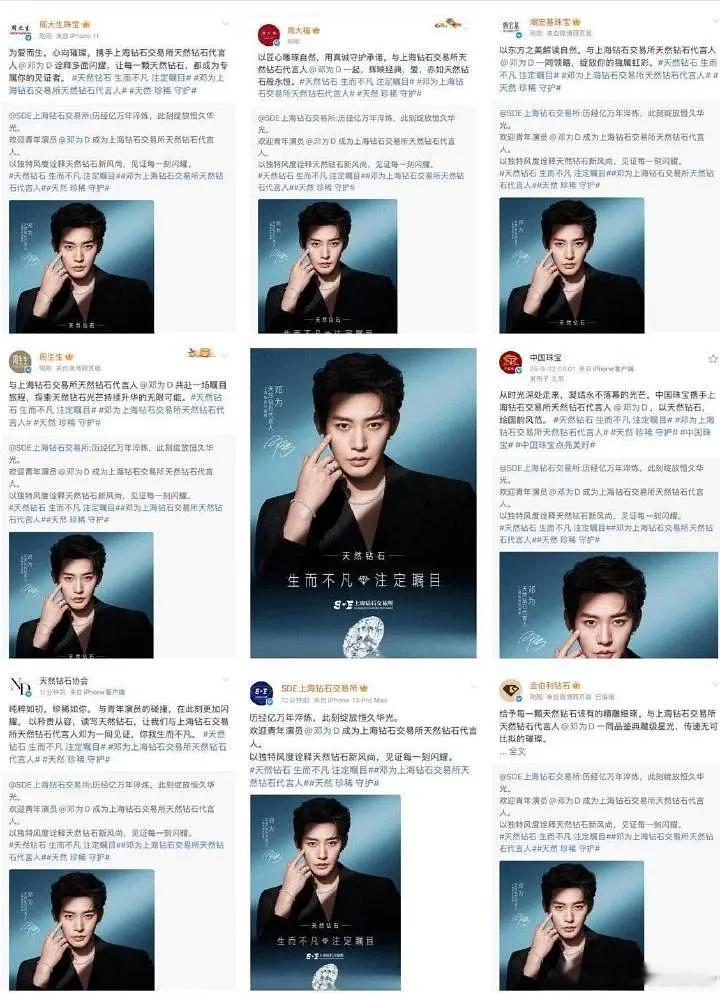Open the 金伯利钻石 eye-logo avatar
Image resolution: width=720 pixels, height=993 pixels.
(x=510, y=690)
